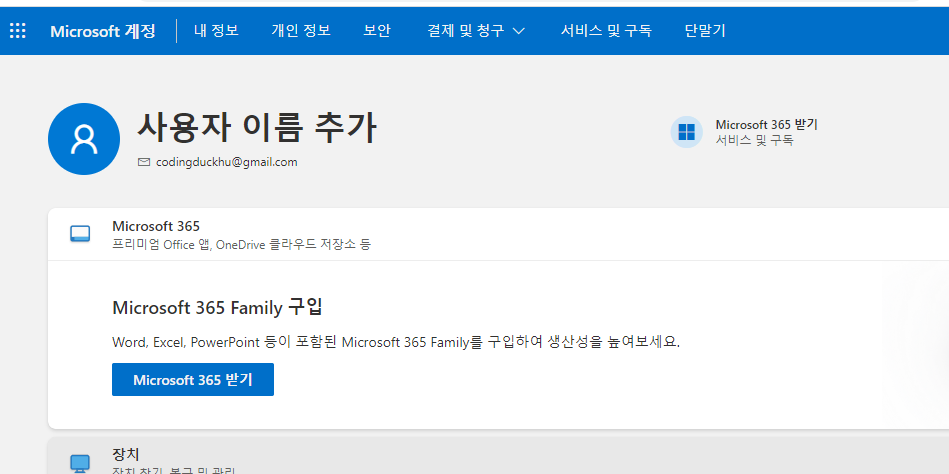The width and height of the screenshot is (949, 474).
Task: Click the Microsoft 365 card laptop icon
Action: (80, 234)
